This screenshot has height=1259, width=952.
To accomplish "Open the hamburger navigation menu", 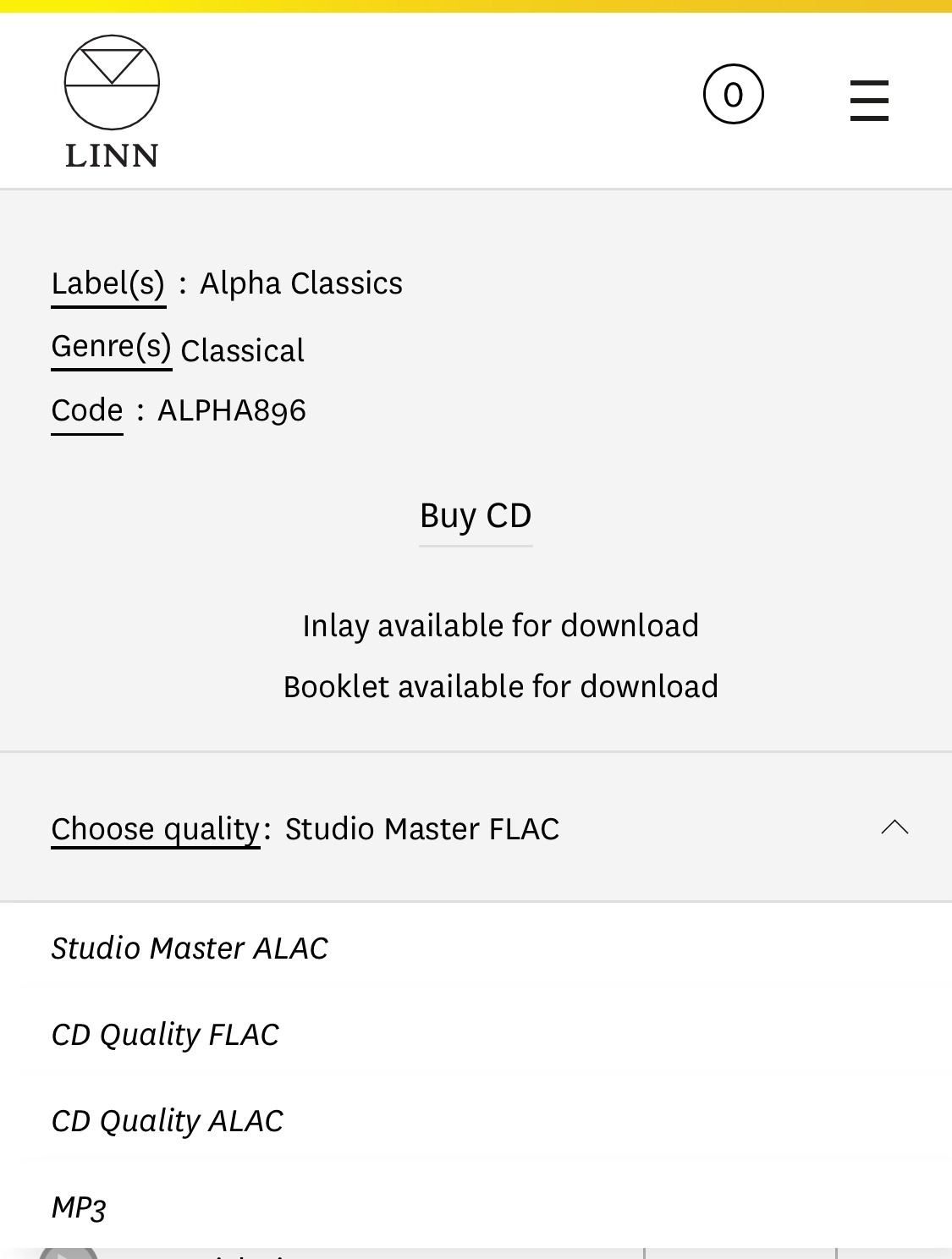I will point(869,101).
